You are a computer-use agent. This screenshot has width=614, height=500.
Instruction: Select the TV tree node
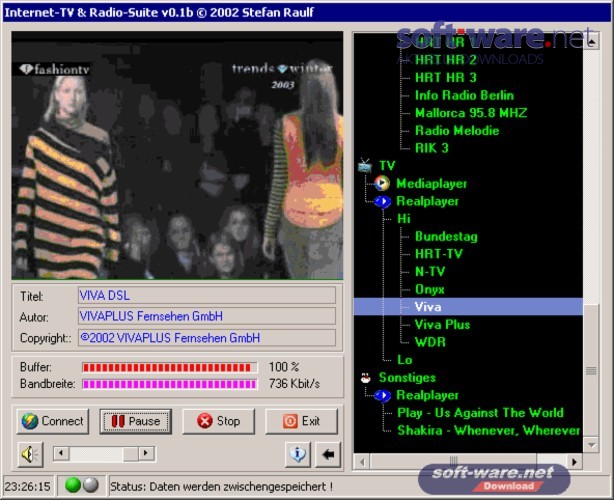click(x=387, y=166)
